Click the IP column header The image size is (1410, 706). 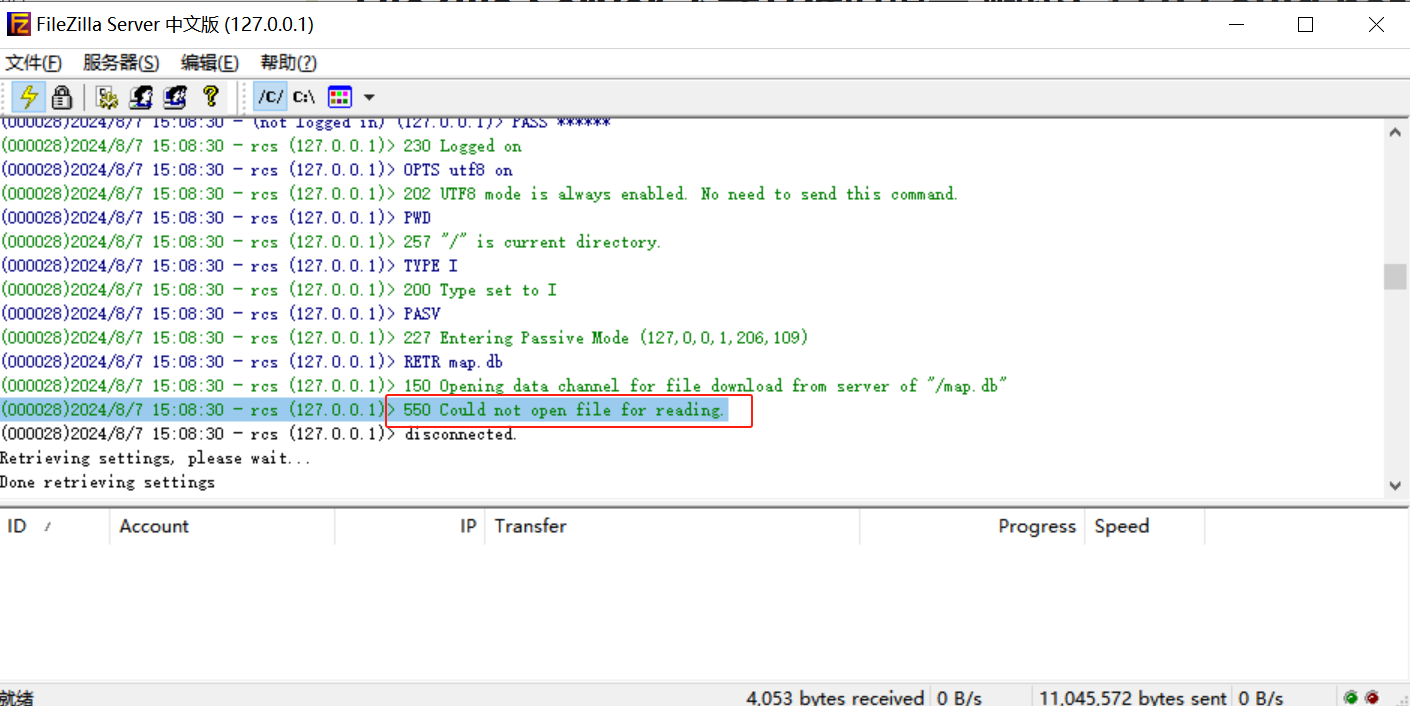click(x=410, y=526)
